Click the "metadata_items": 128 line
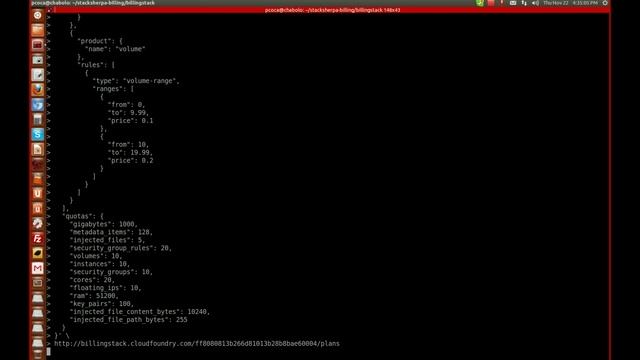This screenshot has height=360, width=640. [x=111, y=232]
